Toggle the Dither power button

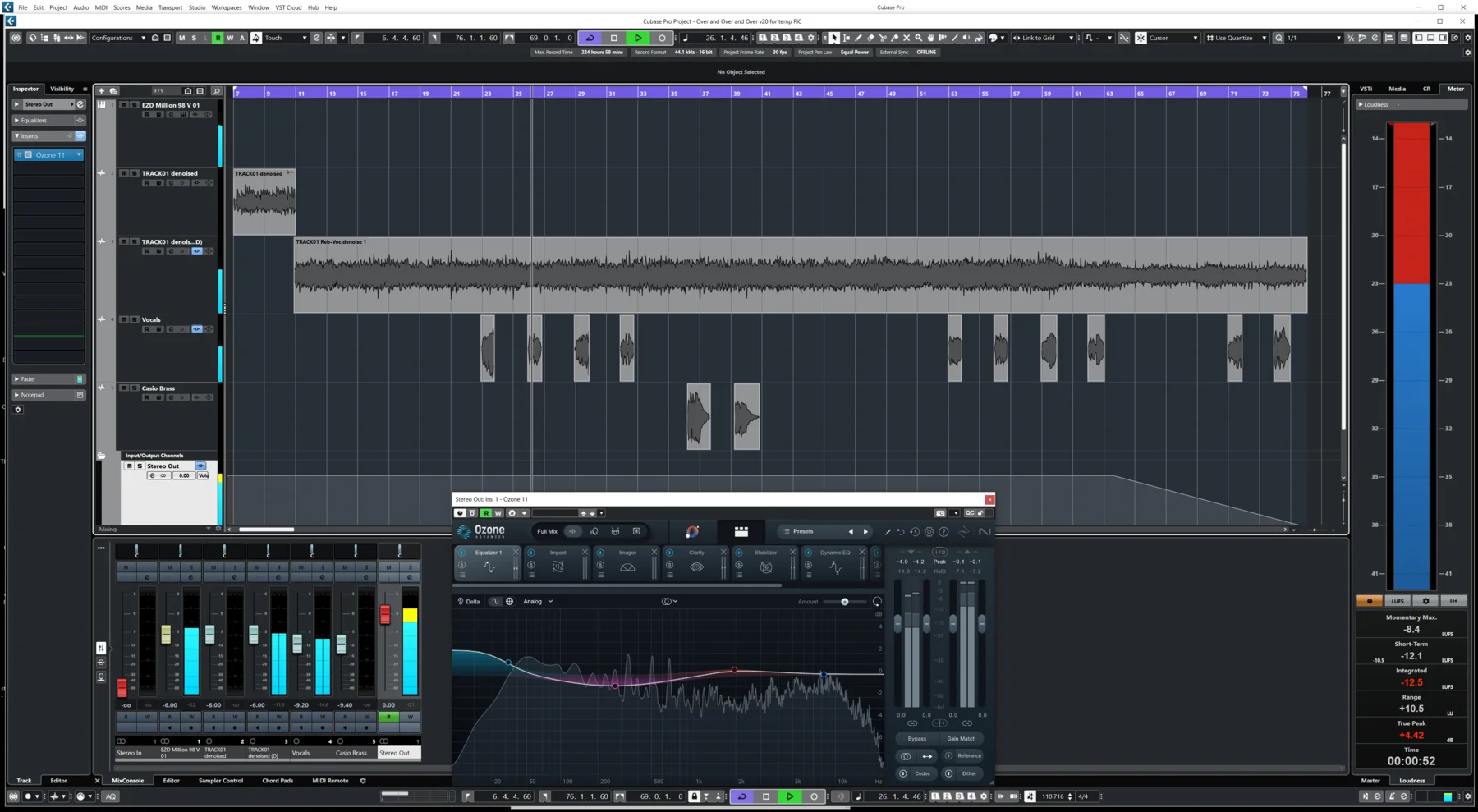click(x=948, y=773)
